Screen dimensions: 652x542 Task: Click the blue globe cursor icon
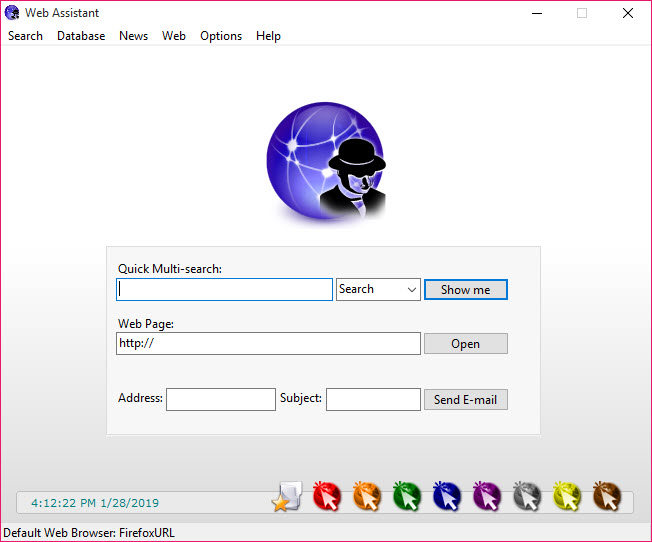(x=447, y=496)
